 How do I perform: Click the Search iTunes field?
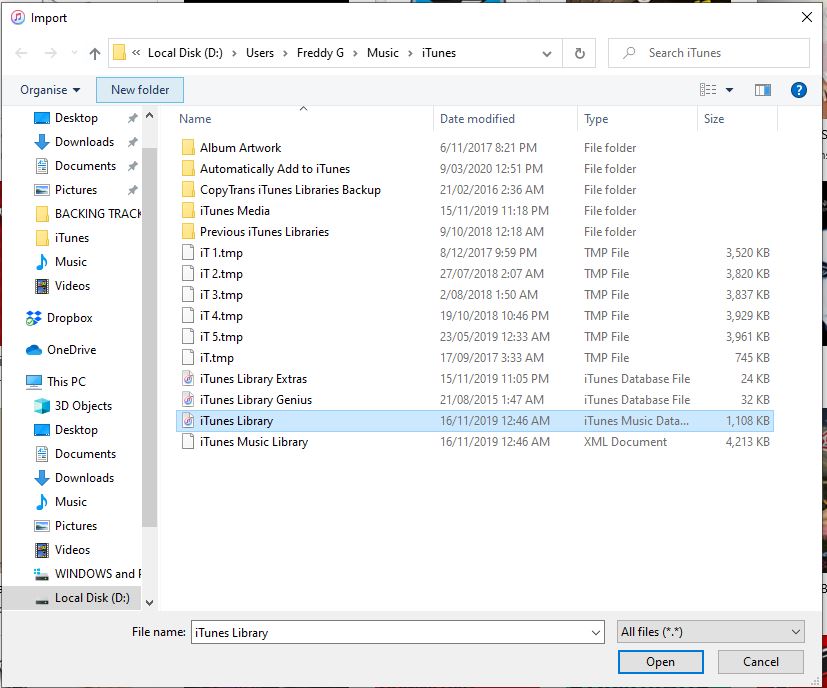coord(709,53)
